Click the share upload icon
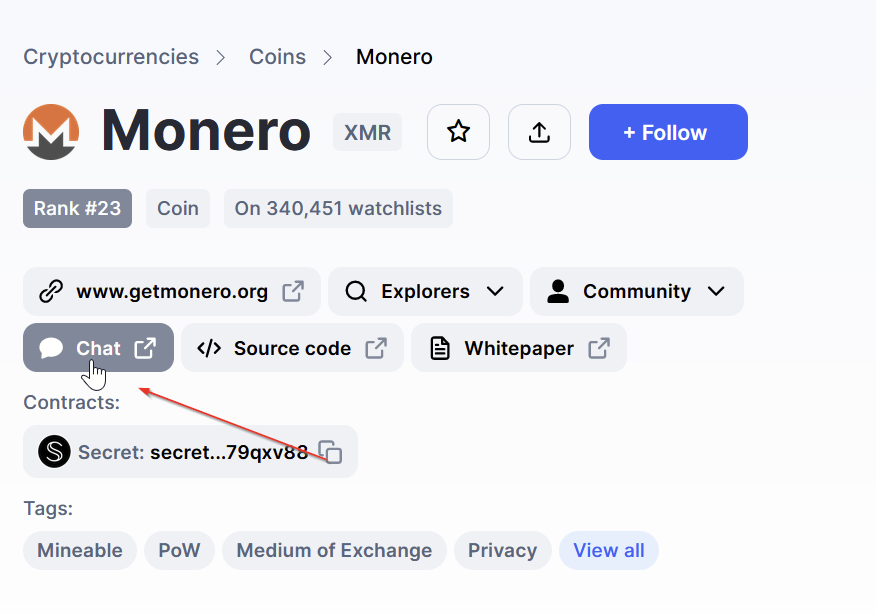The image size is (876, 614). pyautogui.click(x=539, y=132)
